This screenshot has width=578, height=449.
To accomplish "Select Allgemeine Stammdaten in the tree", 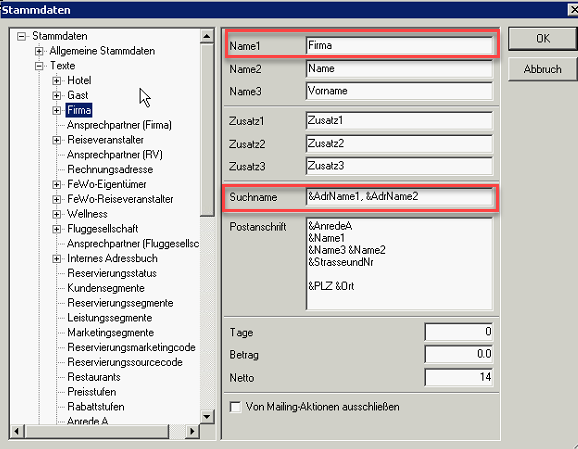I will [x=102, y=51].
